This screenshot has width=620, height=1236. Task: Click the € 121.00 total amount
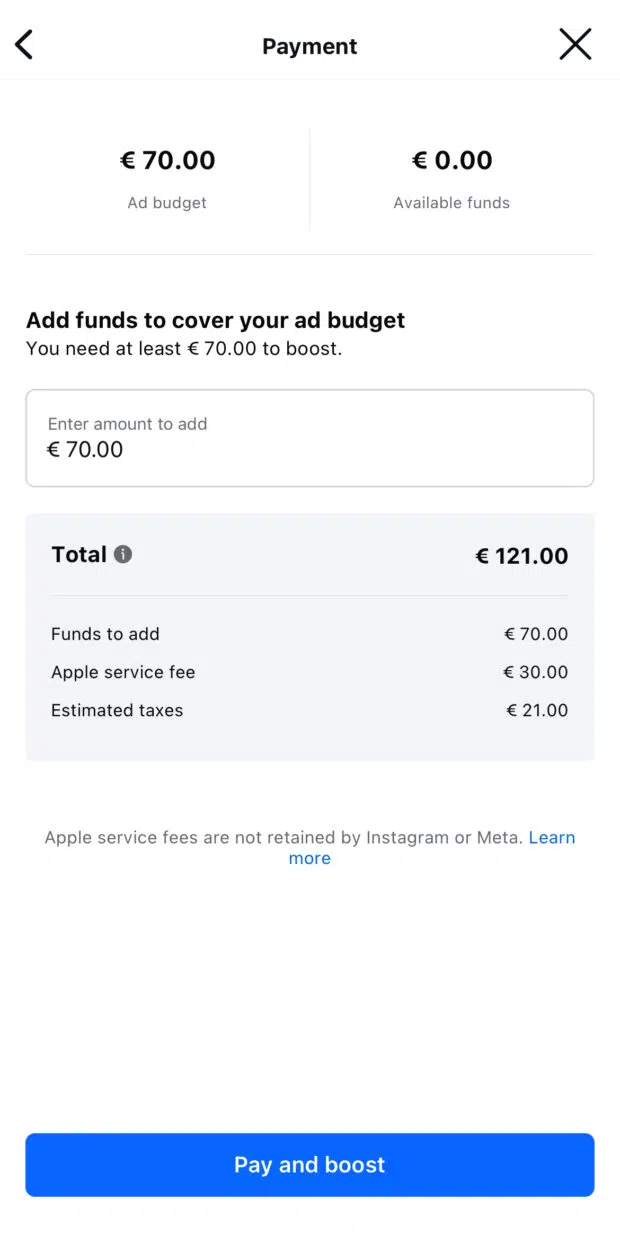[521, 555]
